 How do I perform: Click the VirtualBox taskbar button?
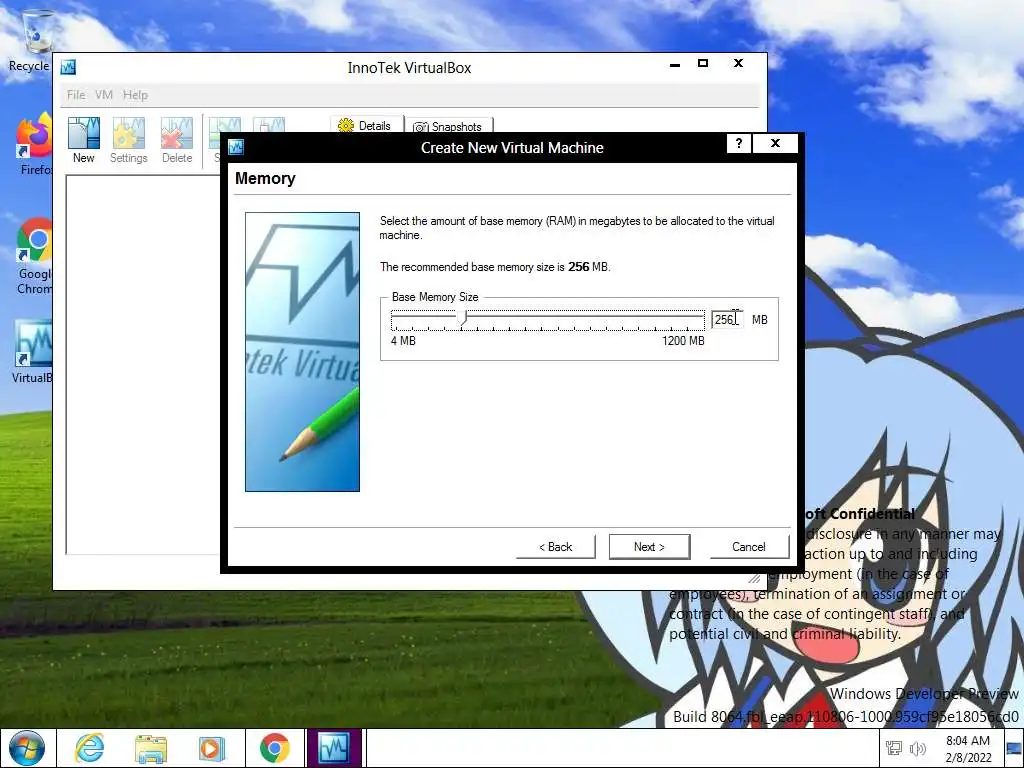pos(334,748)
